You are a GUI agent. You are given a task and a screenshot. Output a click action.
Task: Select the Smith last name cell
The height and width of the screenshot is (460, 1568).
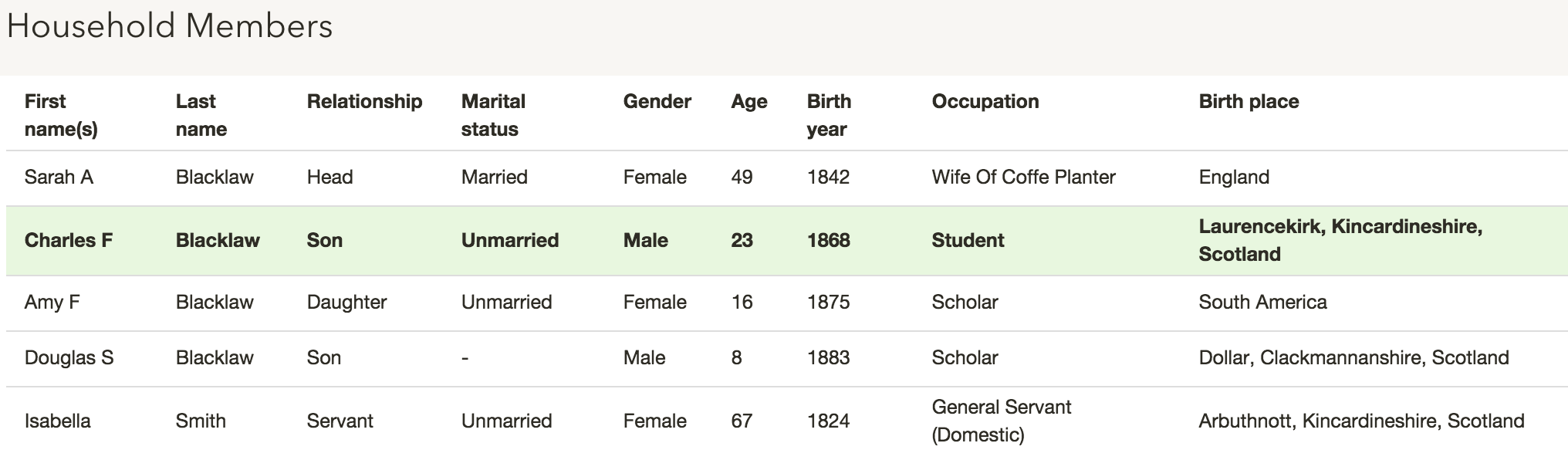[x=201, y=421]
